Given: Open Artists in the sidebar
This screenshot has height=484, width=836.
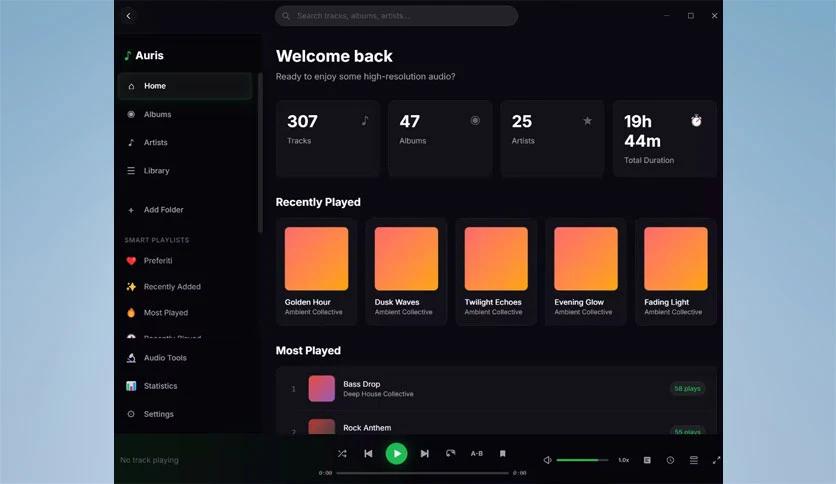Looking at the screenshot, I should (185, 142).
